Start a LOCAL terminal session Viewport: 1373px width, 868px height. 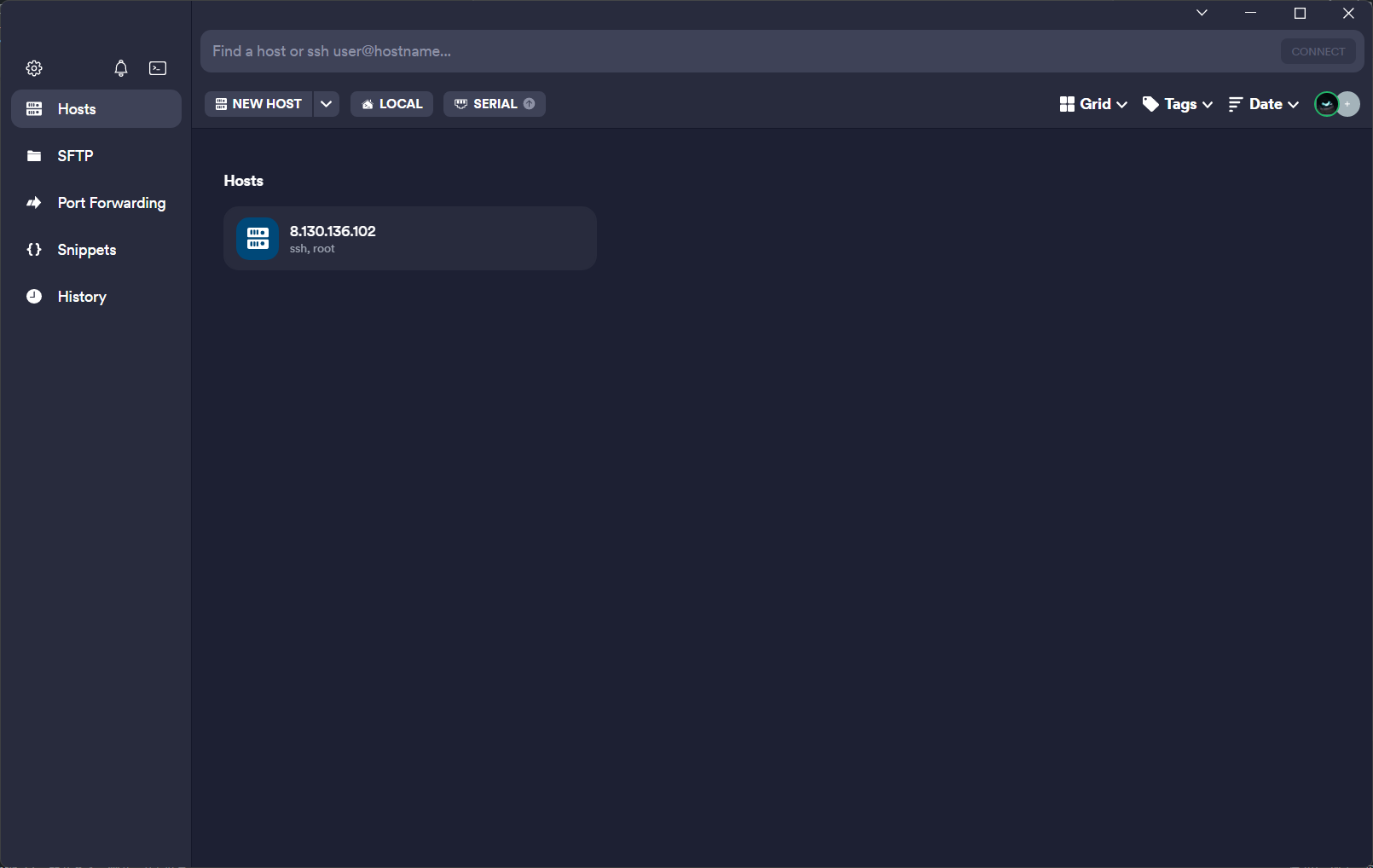(392, 104)
